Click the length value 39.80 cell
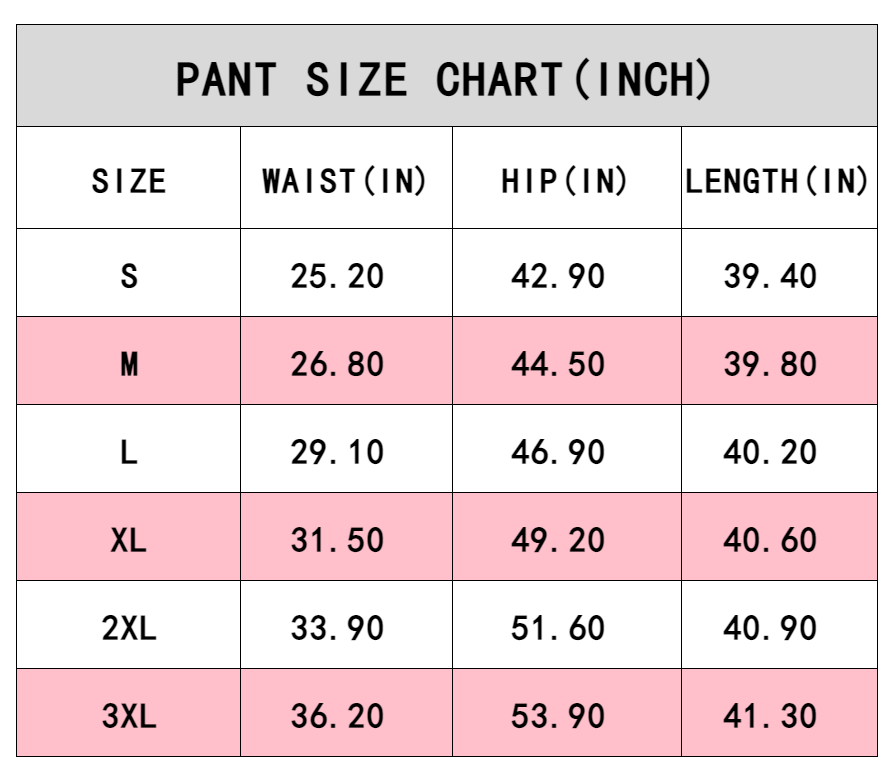Viewport: 894px width, 773px height. coord(770,364)
